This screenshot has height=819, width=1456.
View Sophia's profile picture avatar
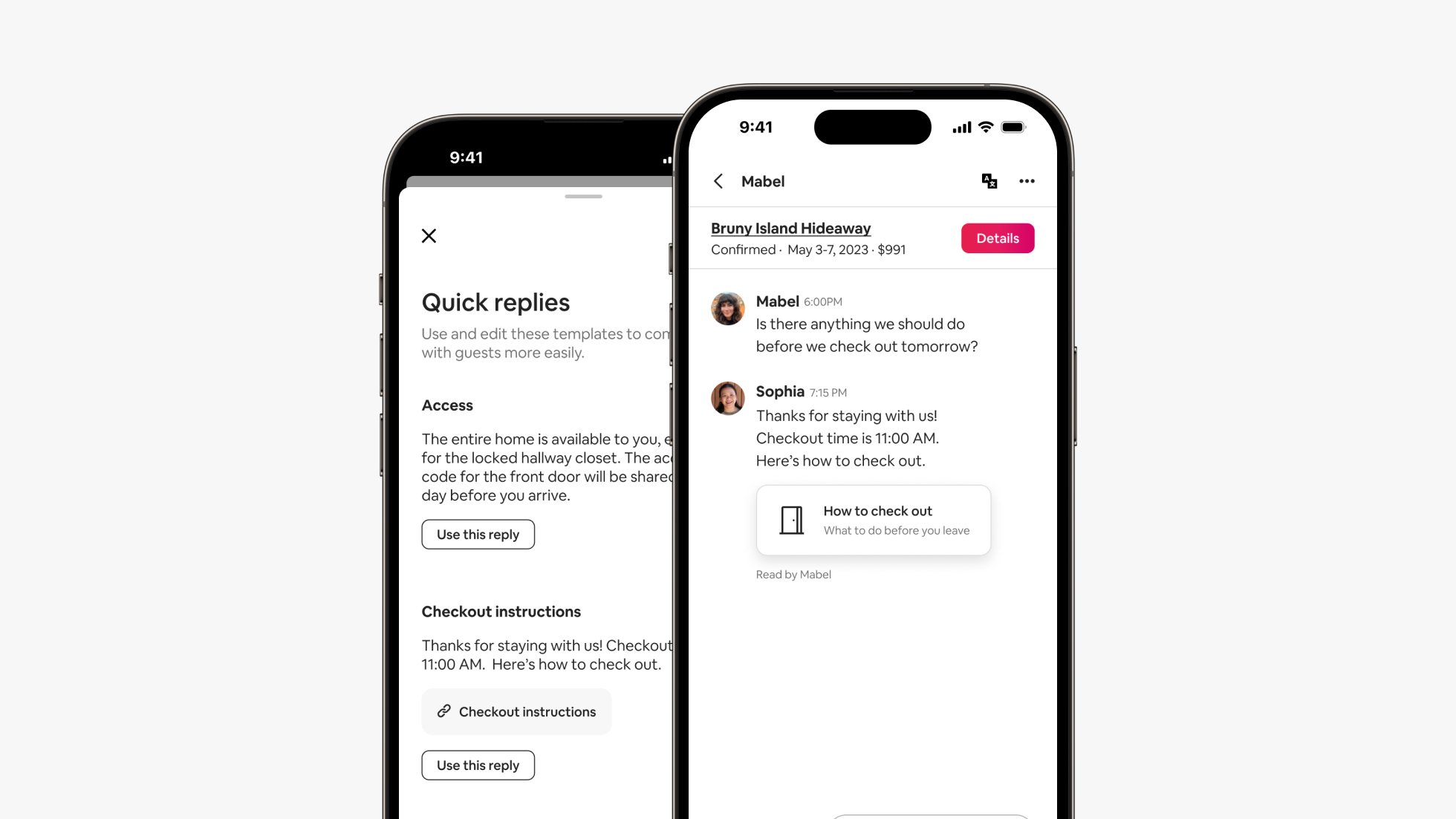click(727, 398)
